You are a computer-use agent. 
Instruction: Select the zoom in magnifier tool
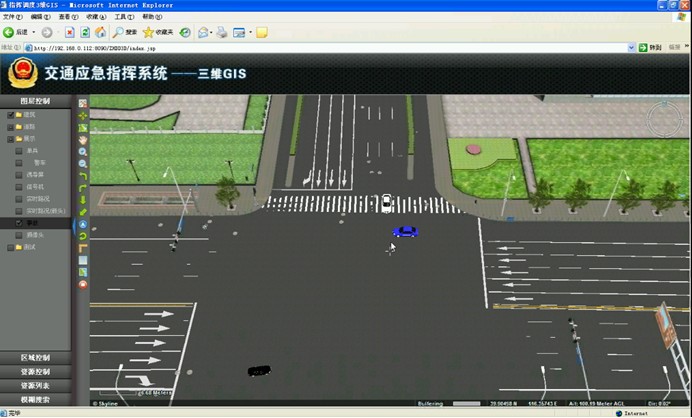pyautogui.click(x=83, y=152)
